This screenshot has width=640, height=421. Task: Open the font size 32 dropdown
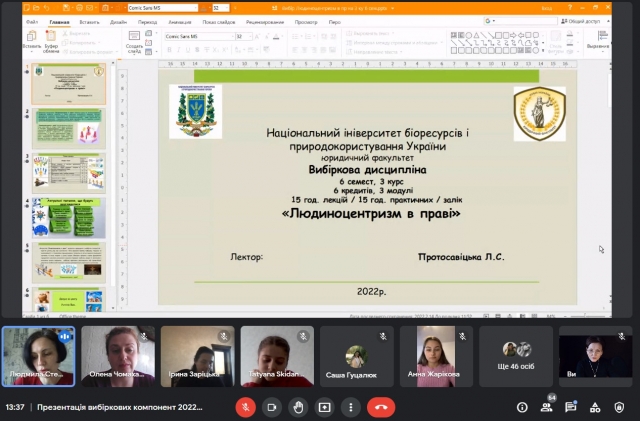(x=242, y=36)
